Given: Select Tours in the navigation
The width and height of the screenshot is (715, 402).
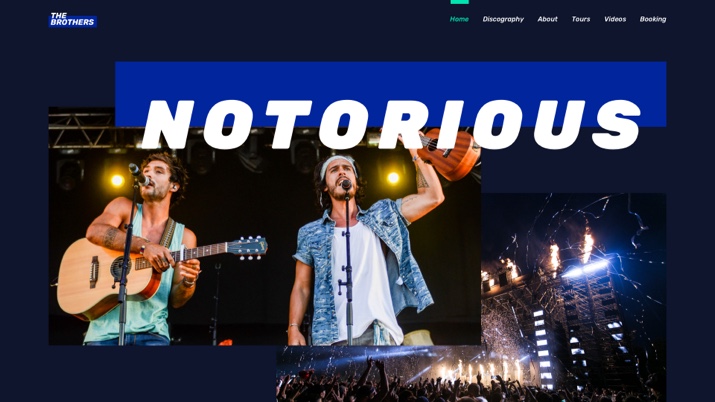Looking at the screenshot, I should point(580,19).
